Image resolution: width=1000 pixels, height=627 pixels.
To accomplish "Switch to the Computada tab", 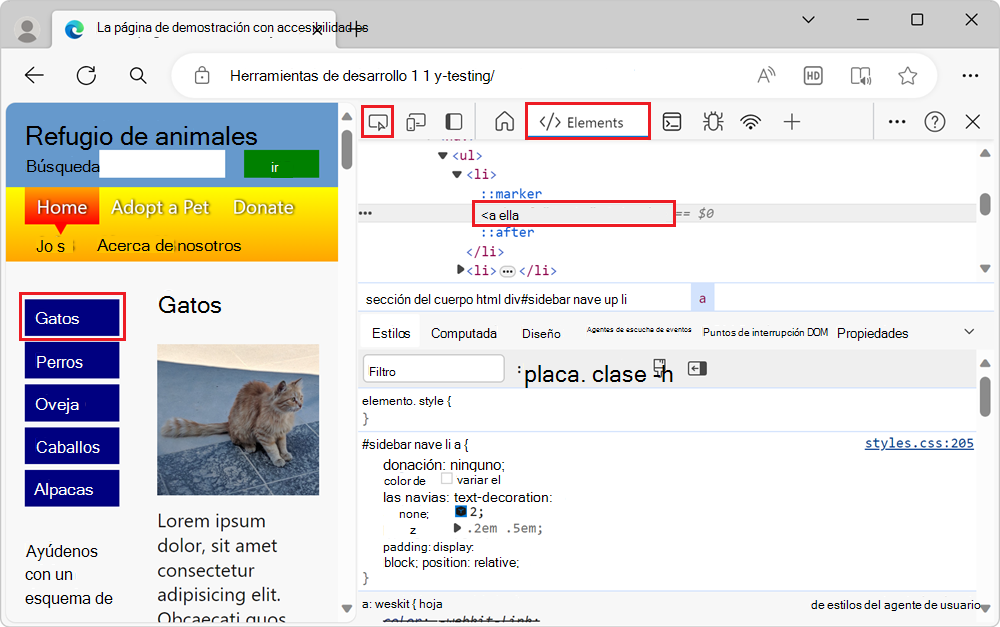I will pos(464,333).
